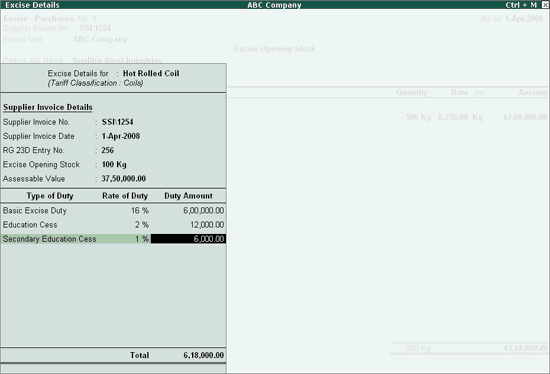Select the Assessable Value amount 37,50,000.00
Image resolution: width=550 pixels, height=374 pixels.
point(123,179)
